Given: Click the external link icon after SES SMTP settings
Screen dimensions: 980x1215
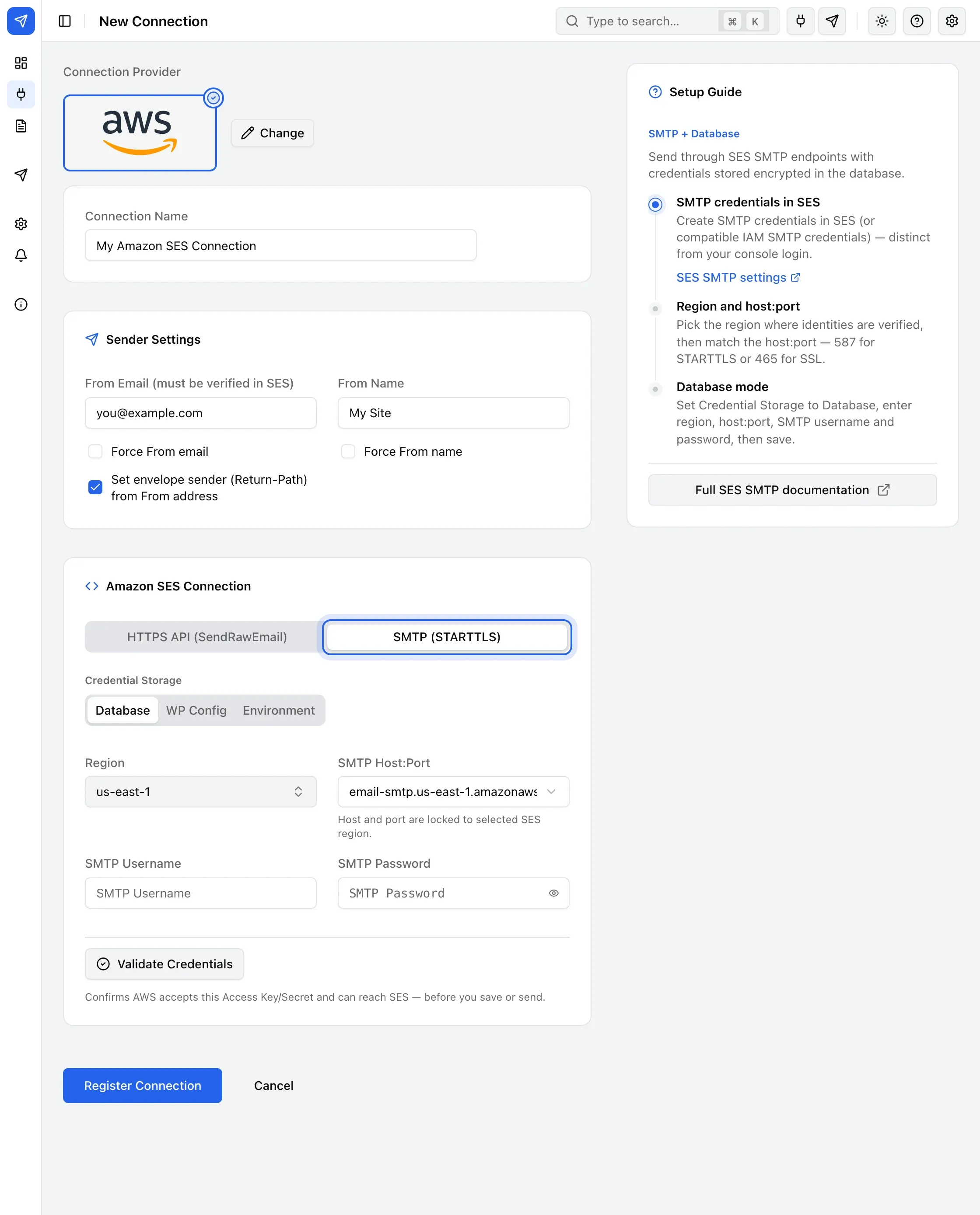Looking at the screenshot, I should (x=795, y=278).
